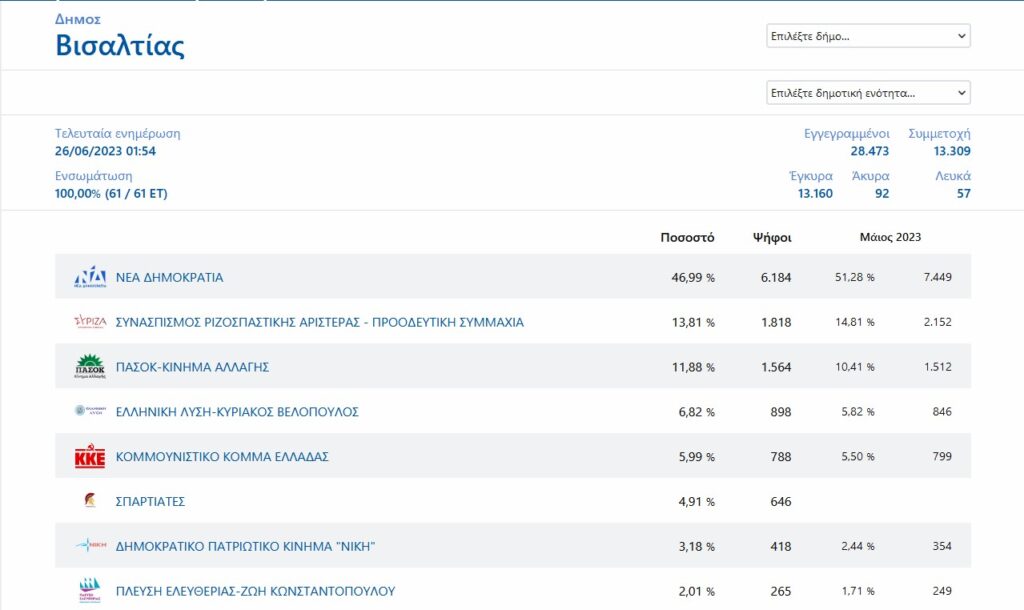Expand the 'Επιλέξτε δημοτική ενότητα...' dropdown
Screen dimensions: 1024x610
(868, 93)
